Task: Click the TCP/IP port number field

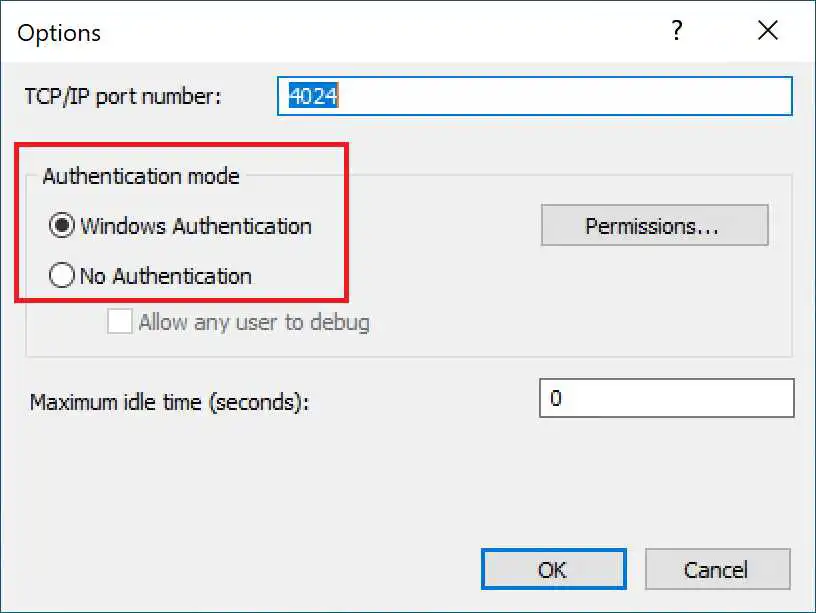Action: pyautogui.click(x=534, y=96)
